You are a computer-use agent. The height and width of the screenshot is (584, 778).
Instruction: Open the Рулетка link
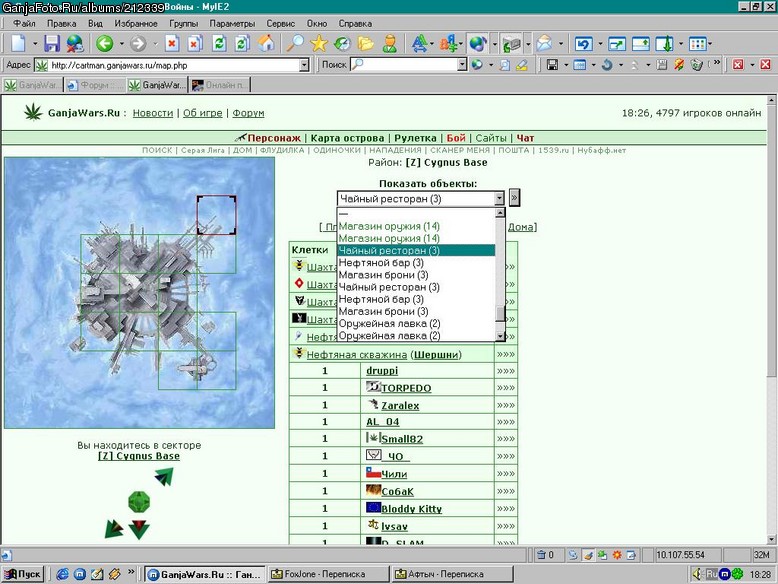415,138
